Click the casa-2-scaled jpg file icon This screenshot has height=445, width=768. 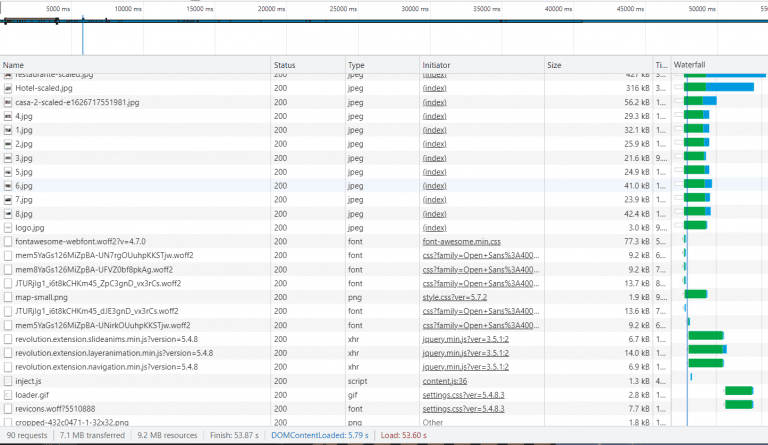(x=8, y=102)
